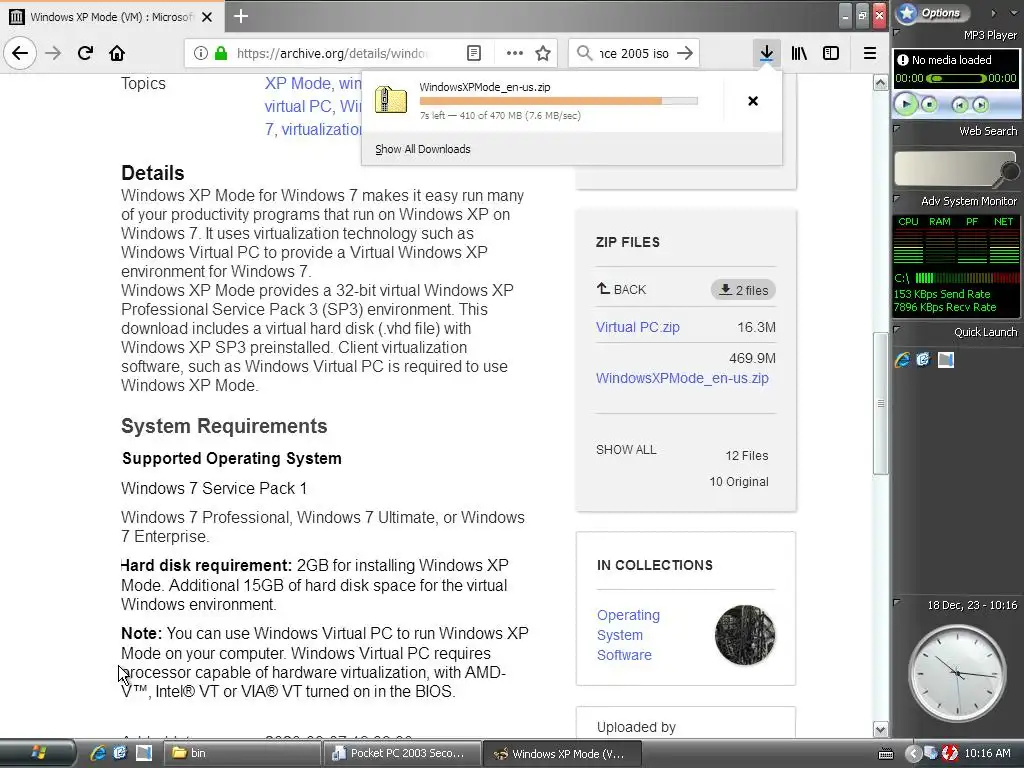Image resolution: width=1024 pixels, height=768 pixels.
Task: Click the green padlock security icon
Action: (221, 53)
